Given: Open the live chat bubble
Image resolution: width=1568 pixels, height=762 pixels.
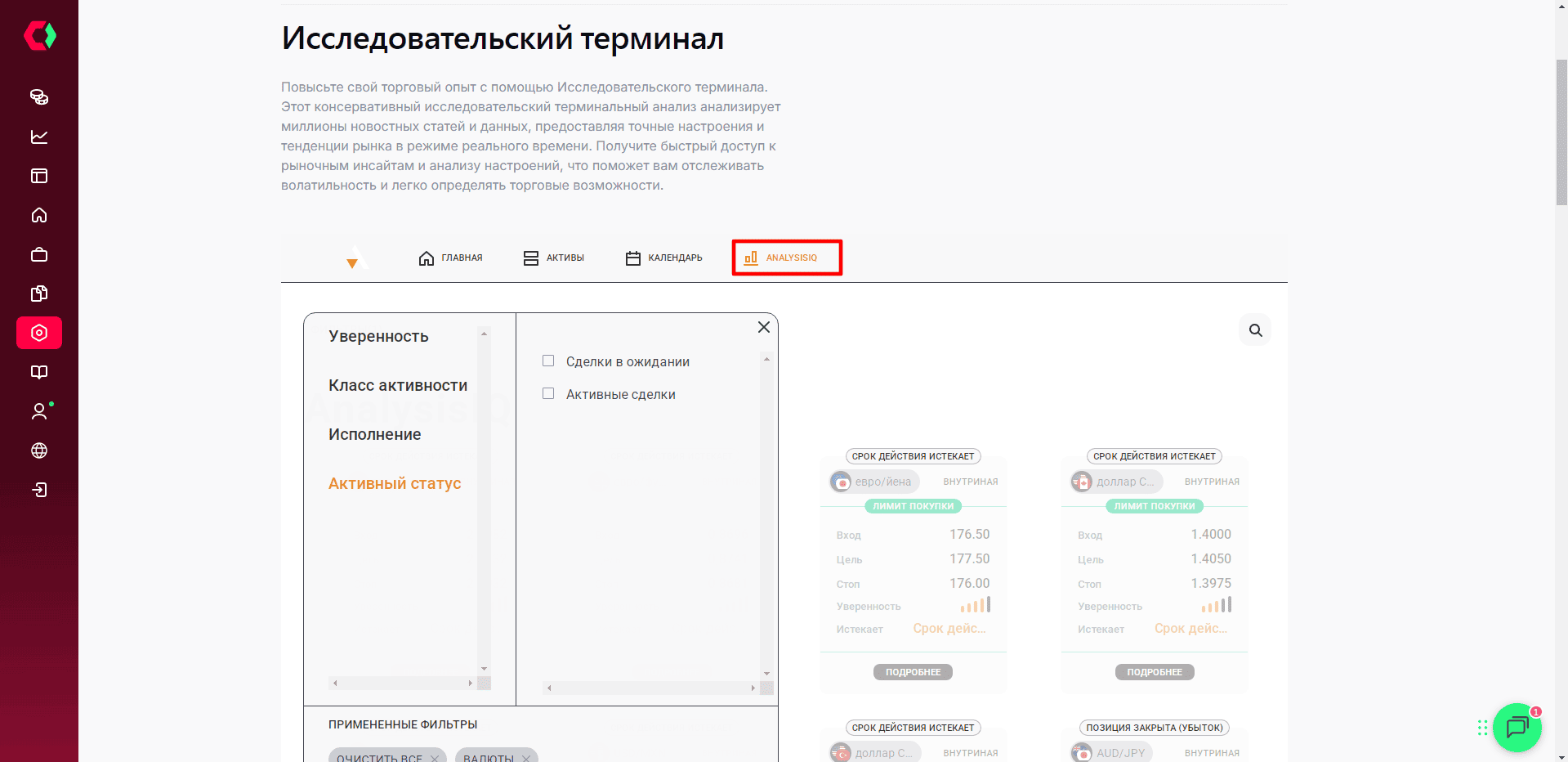Looking at the screenshot, I should (1517, 728).
